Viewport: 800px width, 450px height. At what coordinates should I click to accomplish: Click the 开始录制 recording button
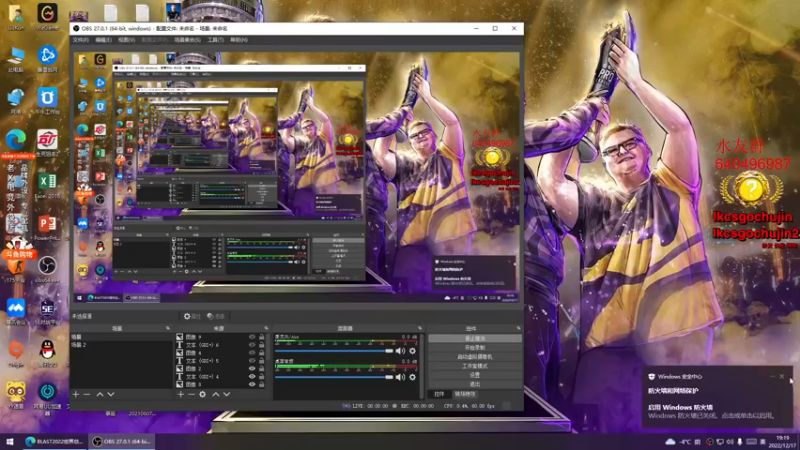pos(475,347)
